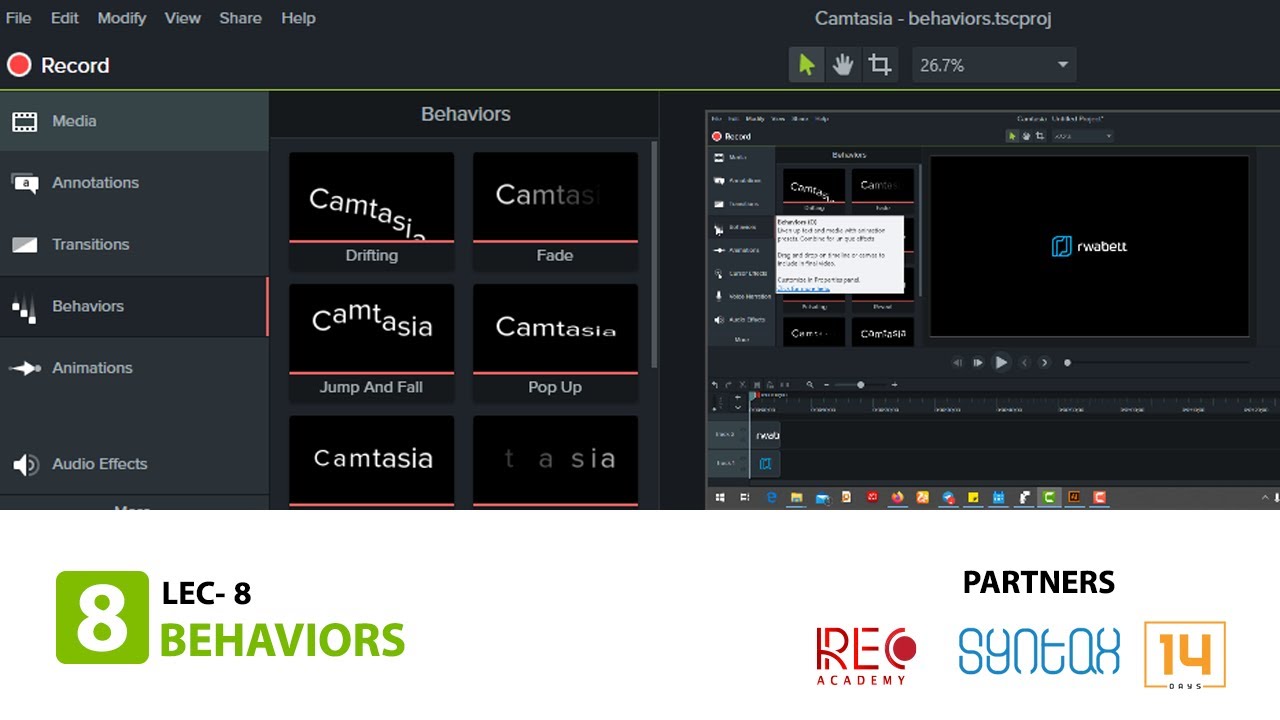The width and height of the screenshot is (1280, 720).
Task: Click the undo arrow in preview timeline toolbar
Action: [x=714, y=385]
